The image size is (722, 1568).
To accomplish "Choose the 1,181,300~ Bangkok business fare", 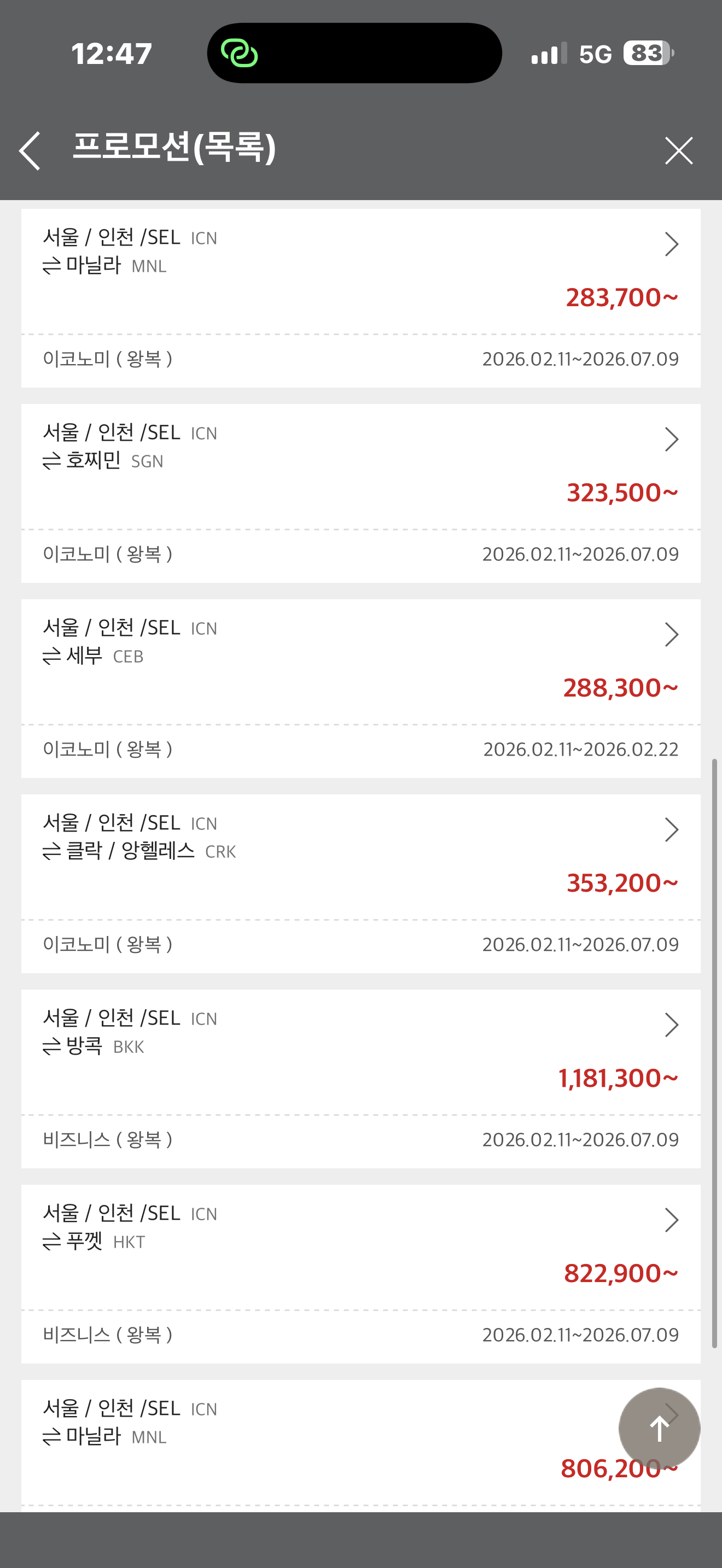I will click(618, 1078).
